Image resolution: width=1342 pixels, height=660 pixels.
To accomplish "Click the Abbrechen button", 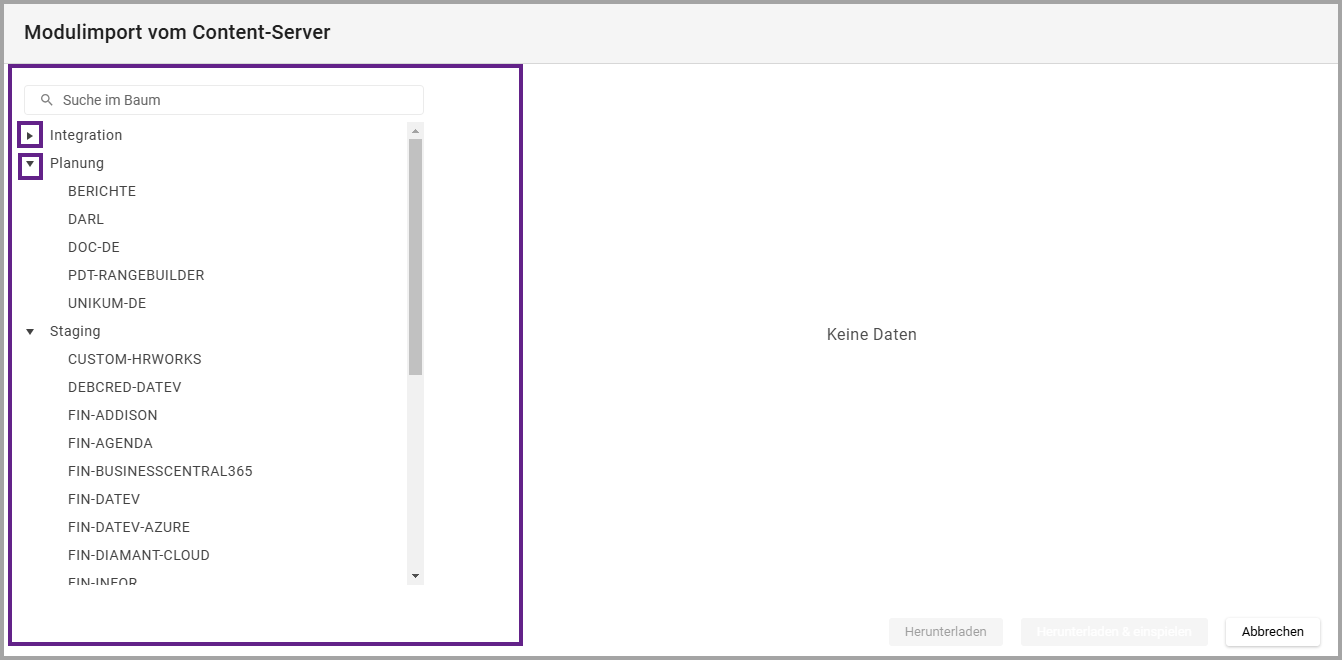I will 1272,632.
